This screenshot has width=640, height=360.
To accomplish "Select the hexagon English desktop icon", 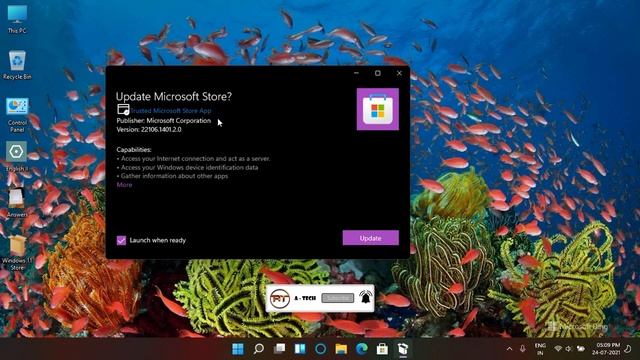I will click(16, 156).
